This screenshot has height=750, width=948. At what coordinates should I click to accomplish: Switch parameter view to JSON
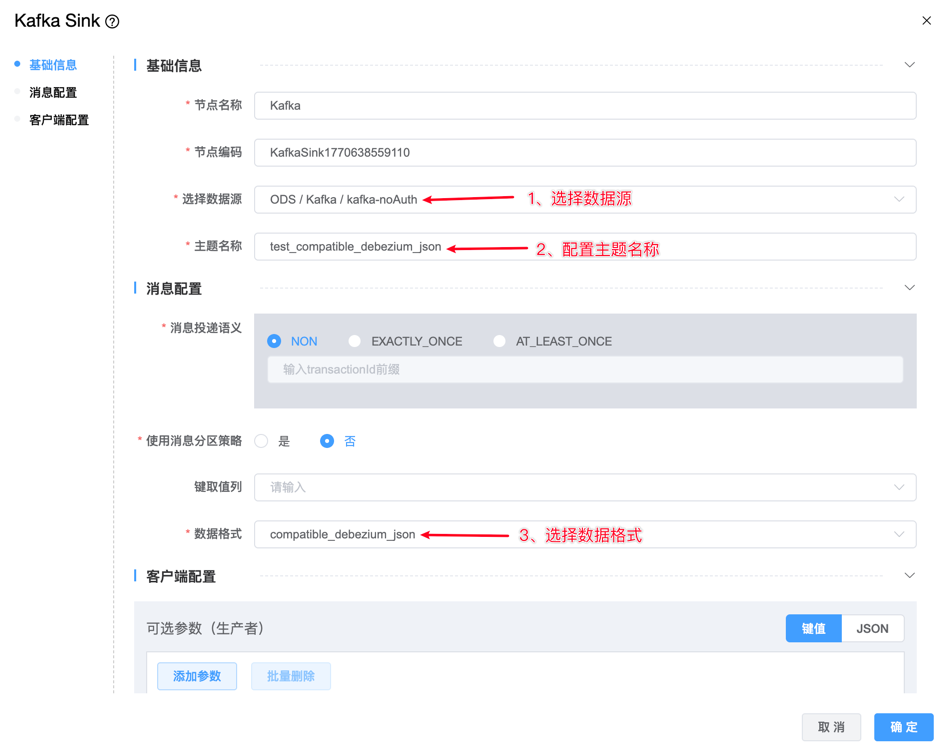[872, 628]
